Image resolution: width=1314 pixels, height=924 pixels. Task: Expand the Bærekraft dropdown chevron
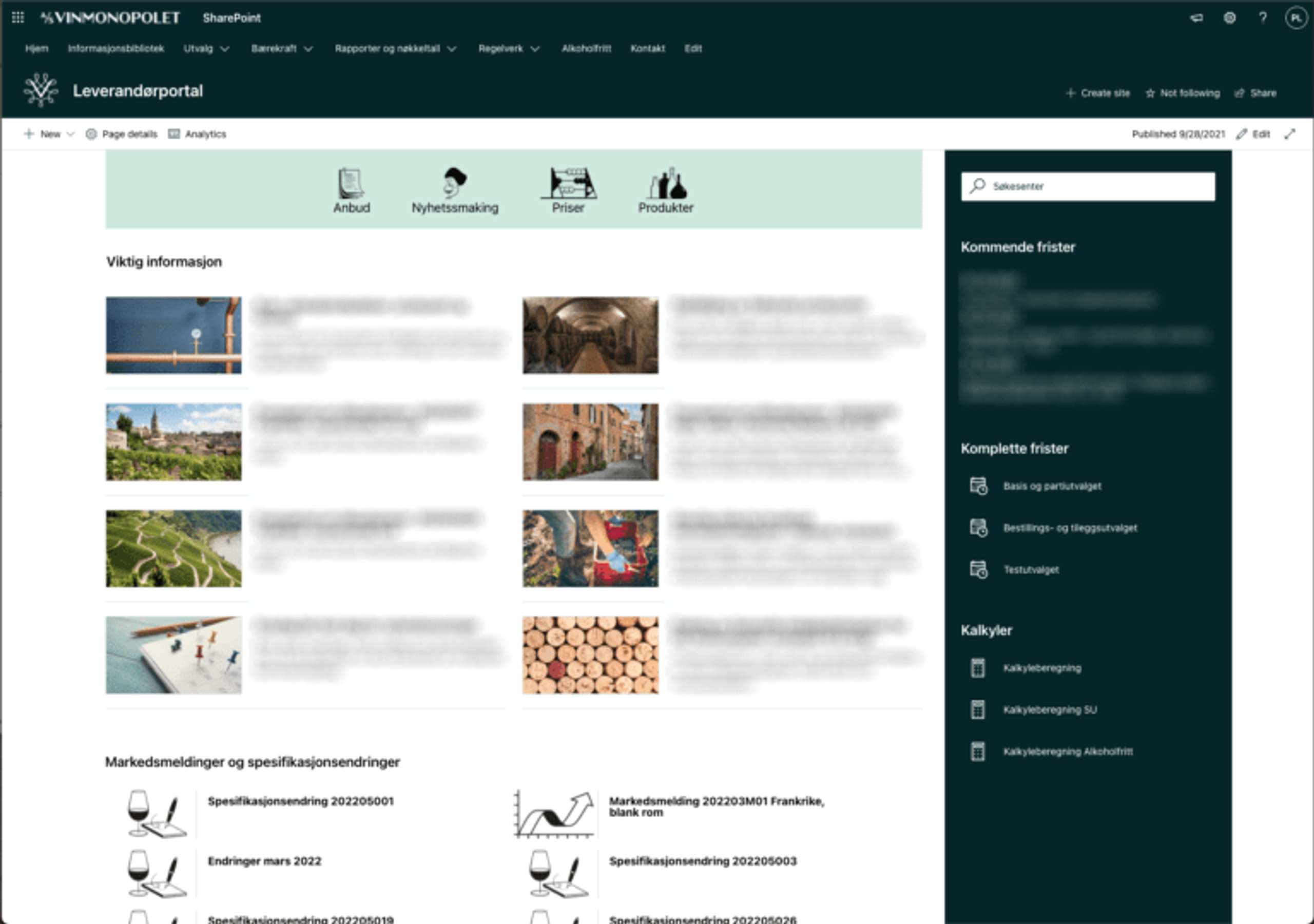(x=308, y=49)
